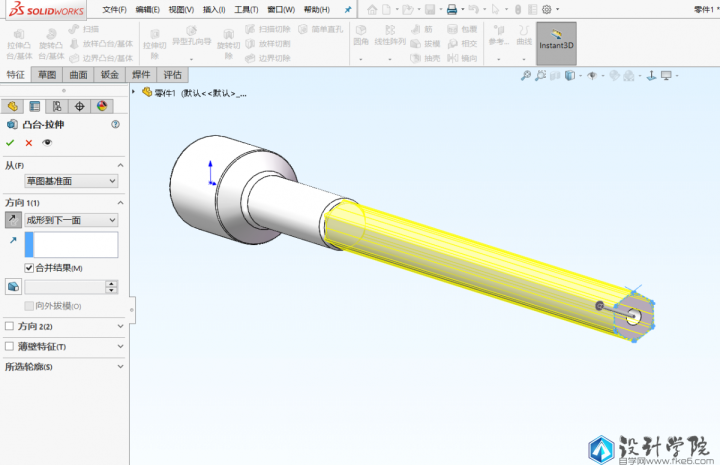Click the print icon in the top toolbar
Viewport: 720px width, 465px height.
(x=451, y=9)
